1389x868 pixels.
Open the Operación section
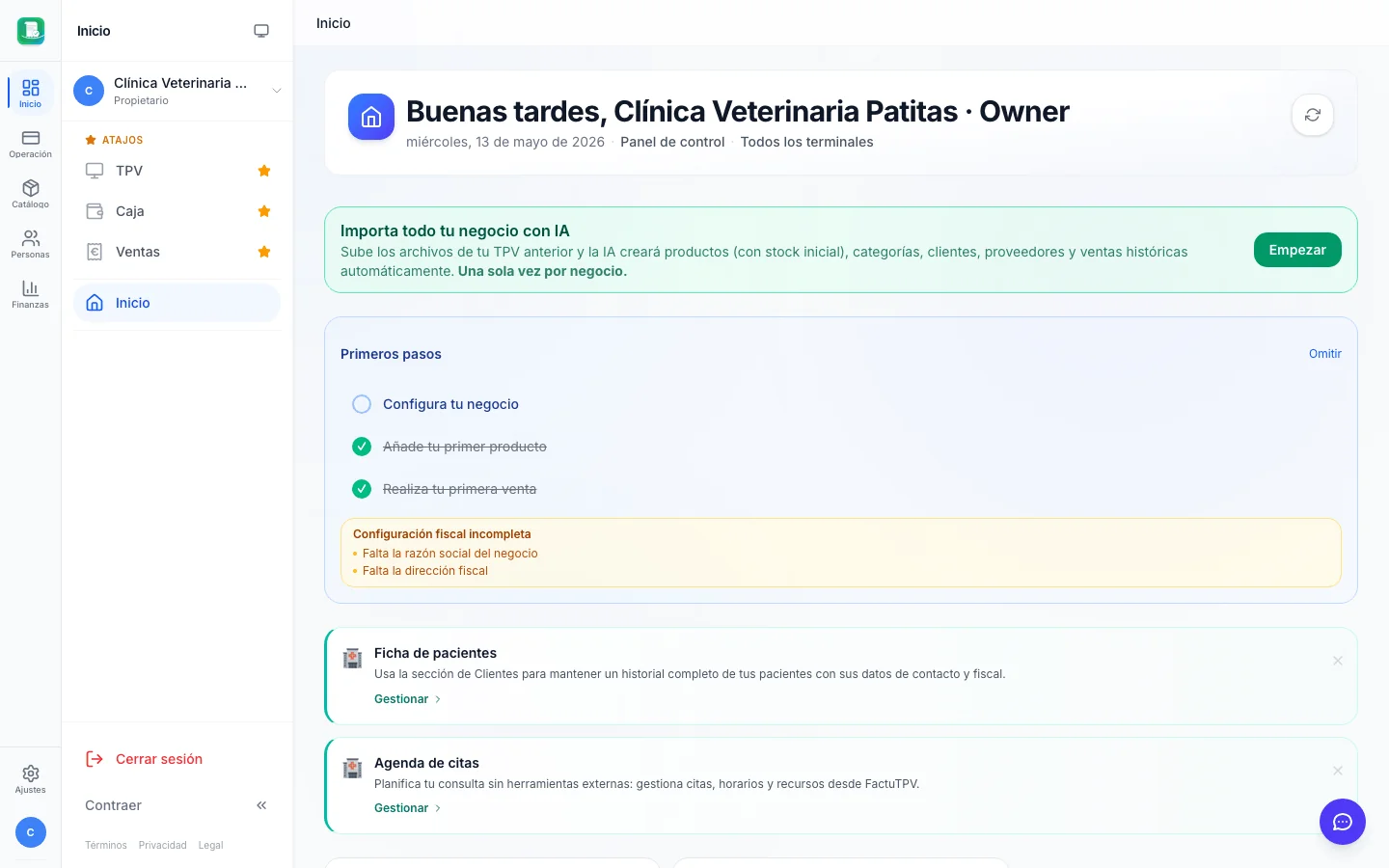click(x=31, y=144)
